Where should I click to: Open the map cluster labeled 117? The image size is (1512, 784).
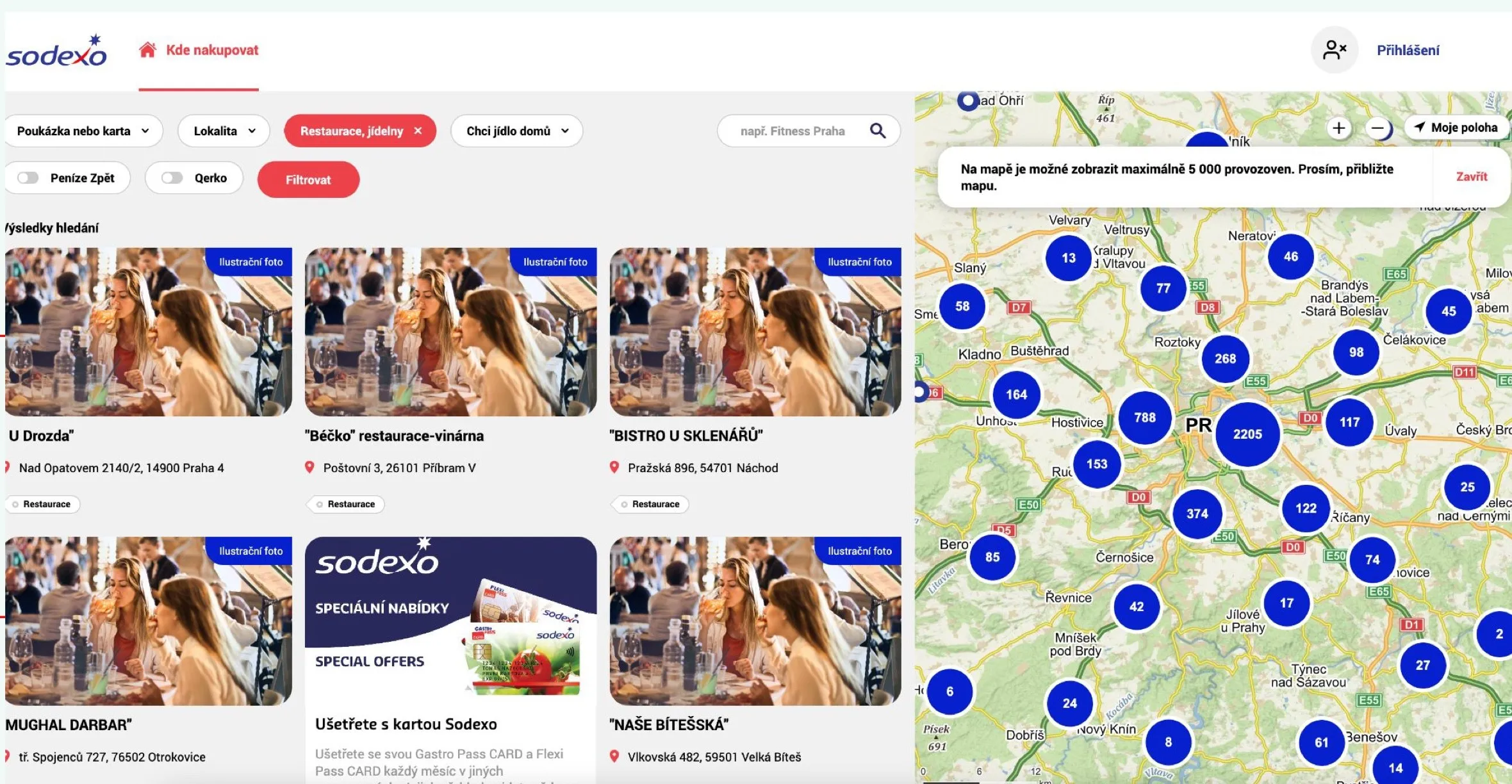point(1349,422)
